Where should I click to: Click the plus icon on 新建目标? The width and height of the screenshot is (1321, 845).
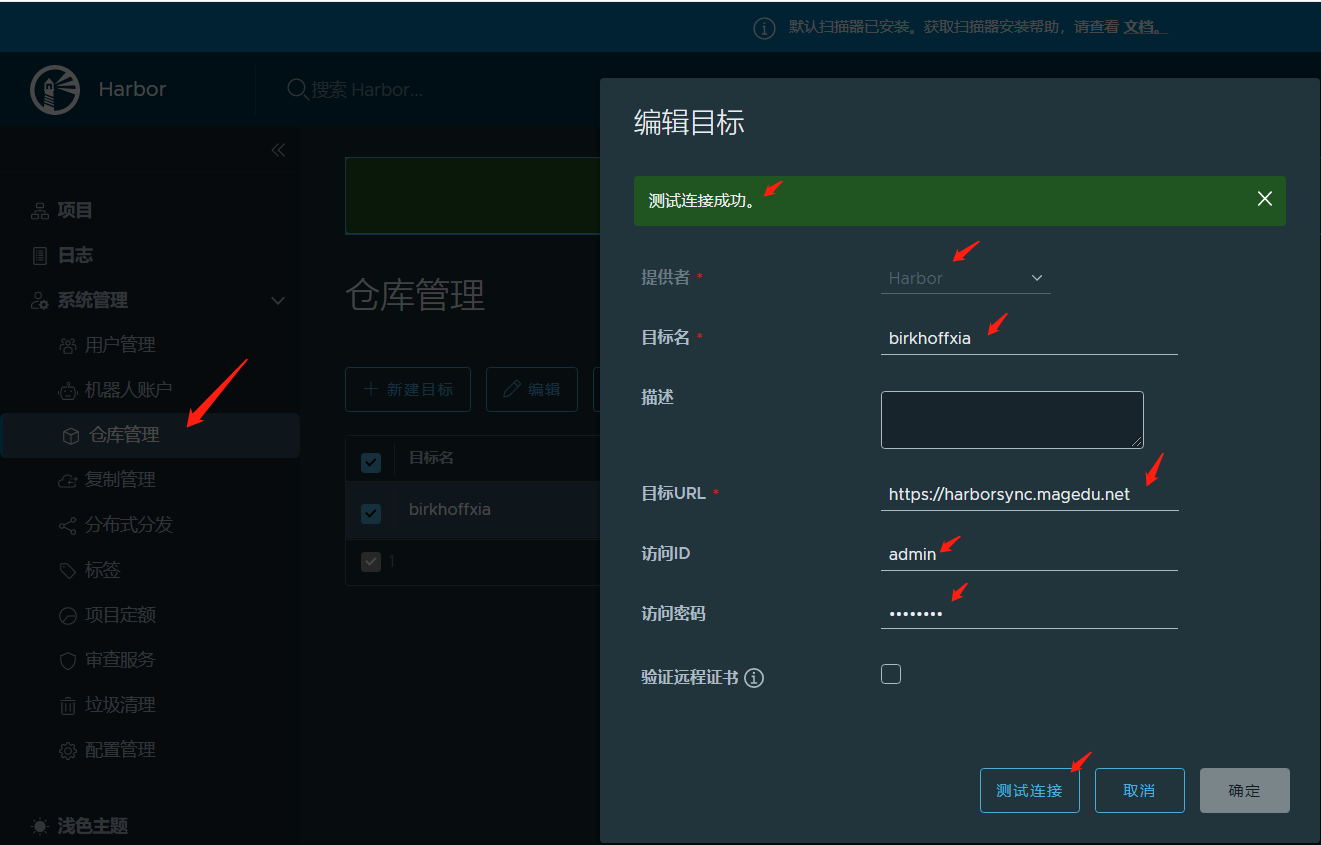click(x=370, y=389)
